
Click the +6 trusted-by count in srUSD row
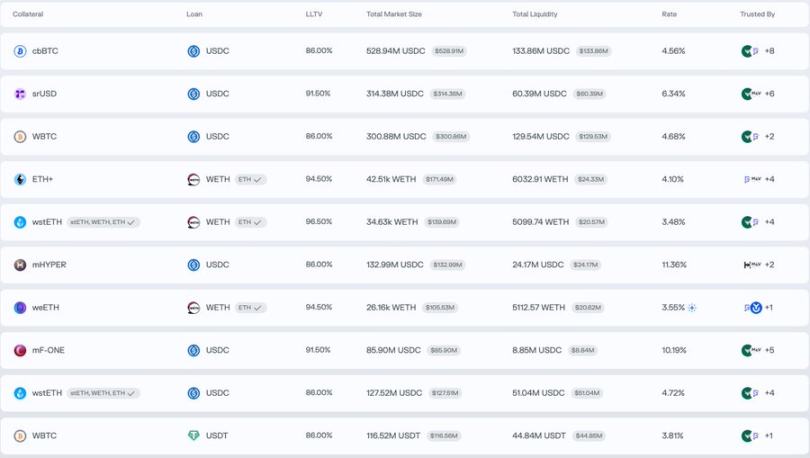(x=769, y=94)
